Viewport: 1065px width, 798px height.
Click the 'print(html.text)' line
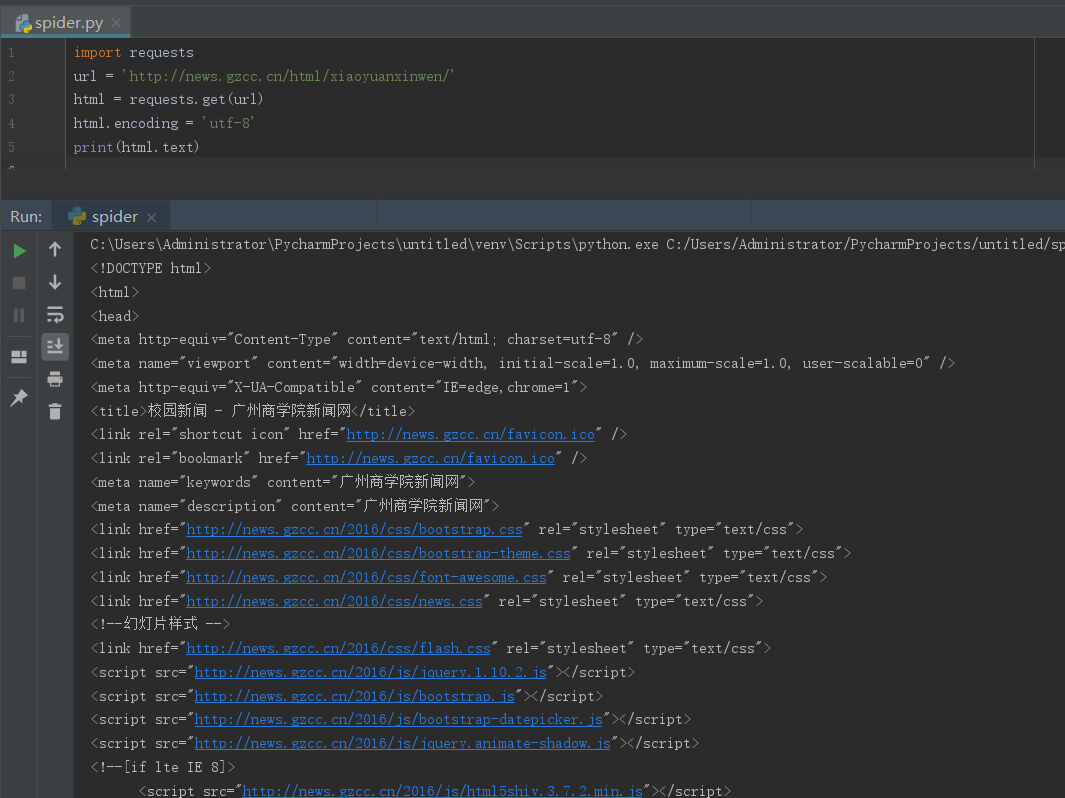[x=137, y=147]
